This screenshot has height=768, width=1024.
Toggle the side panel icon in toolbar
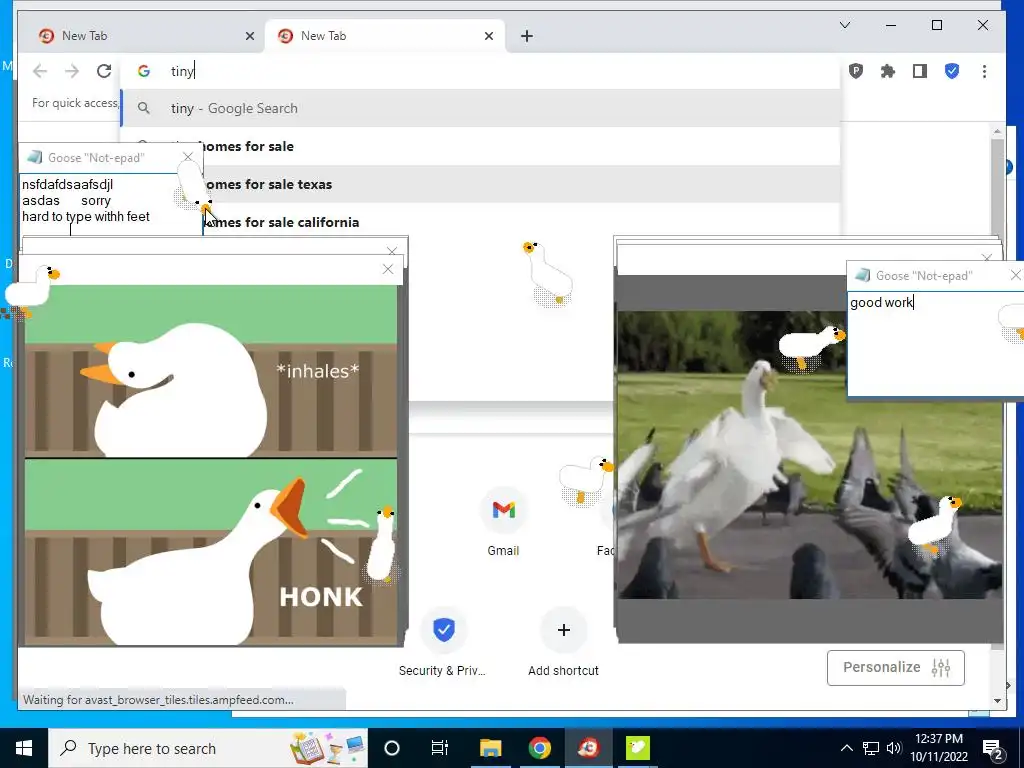920,71
